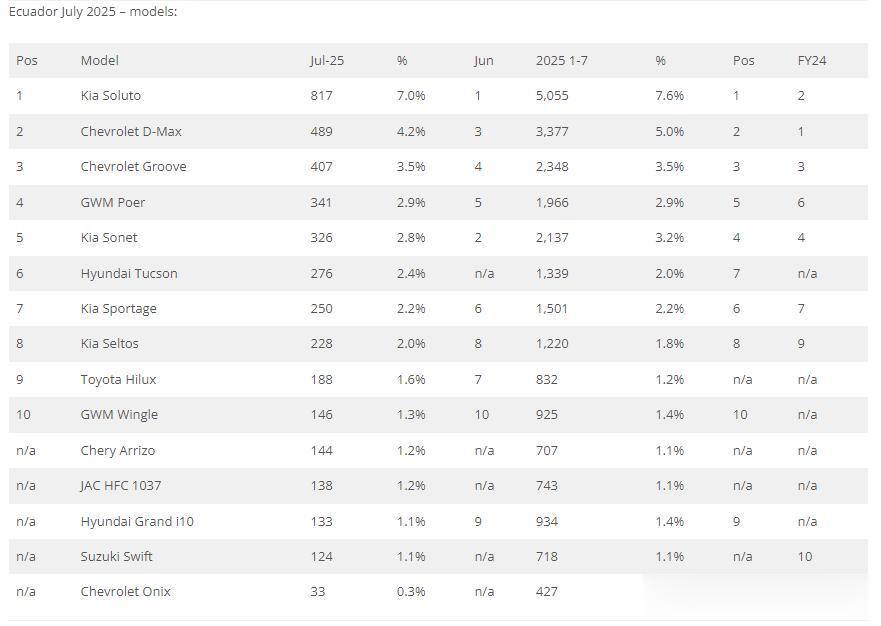Click the Jul-25 column header
This screenshot has width=881, height=626.
pyautogui.click(x=326, y=60)
